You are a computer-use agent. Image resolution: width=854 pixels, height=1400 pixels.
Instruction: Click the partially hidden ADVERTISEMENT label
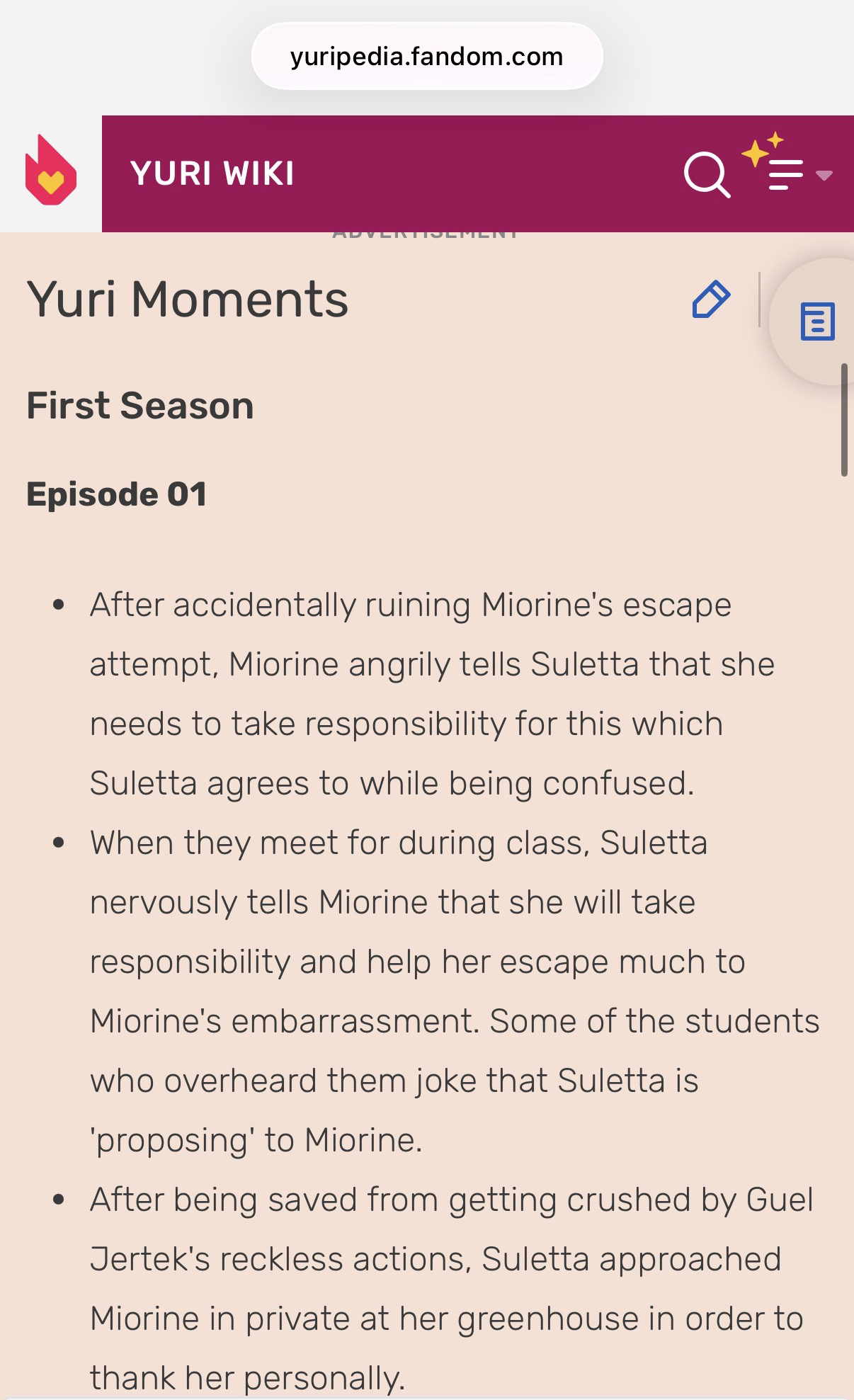pyautogui.click(x=426, y=234)
